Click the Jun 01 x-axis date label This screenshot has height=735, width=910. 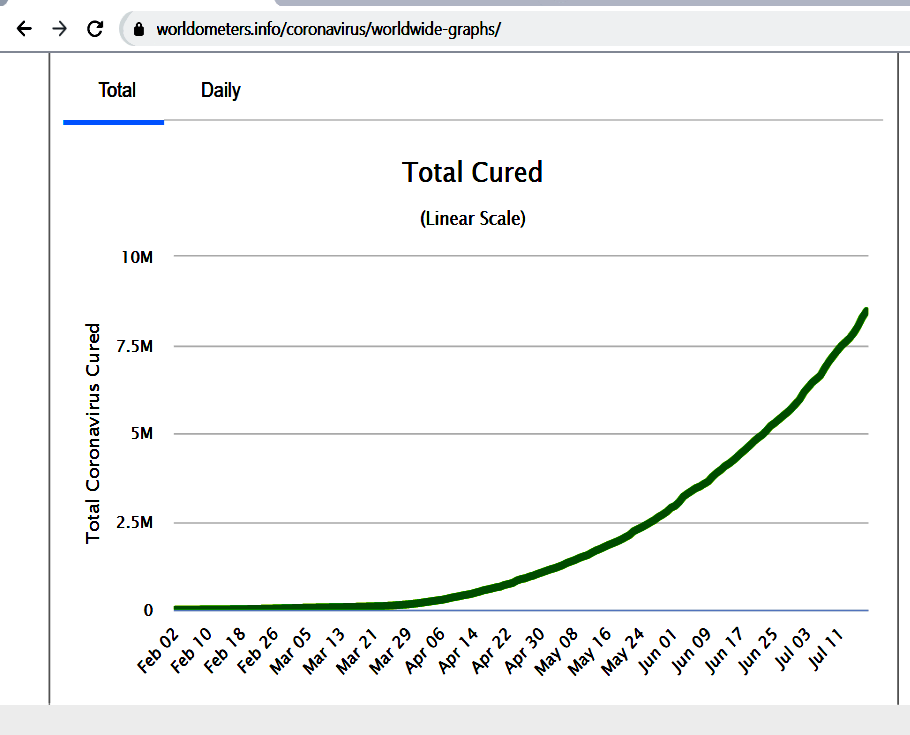[x=658, y=652]
